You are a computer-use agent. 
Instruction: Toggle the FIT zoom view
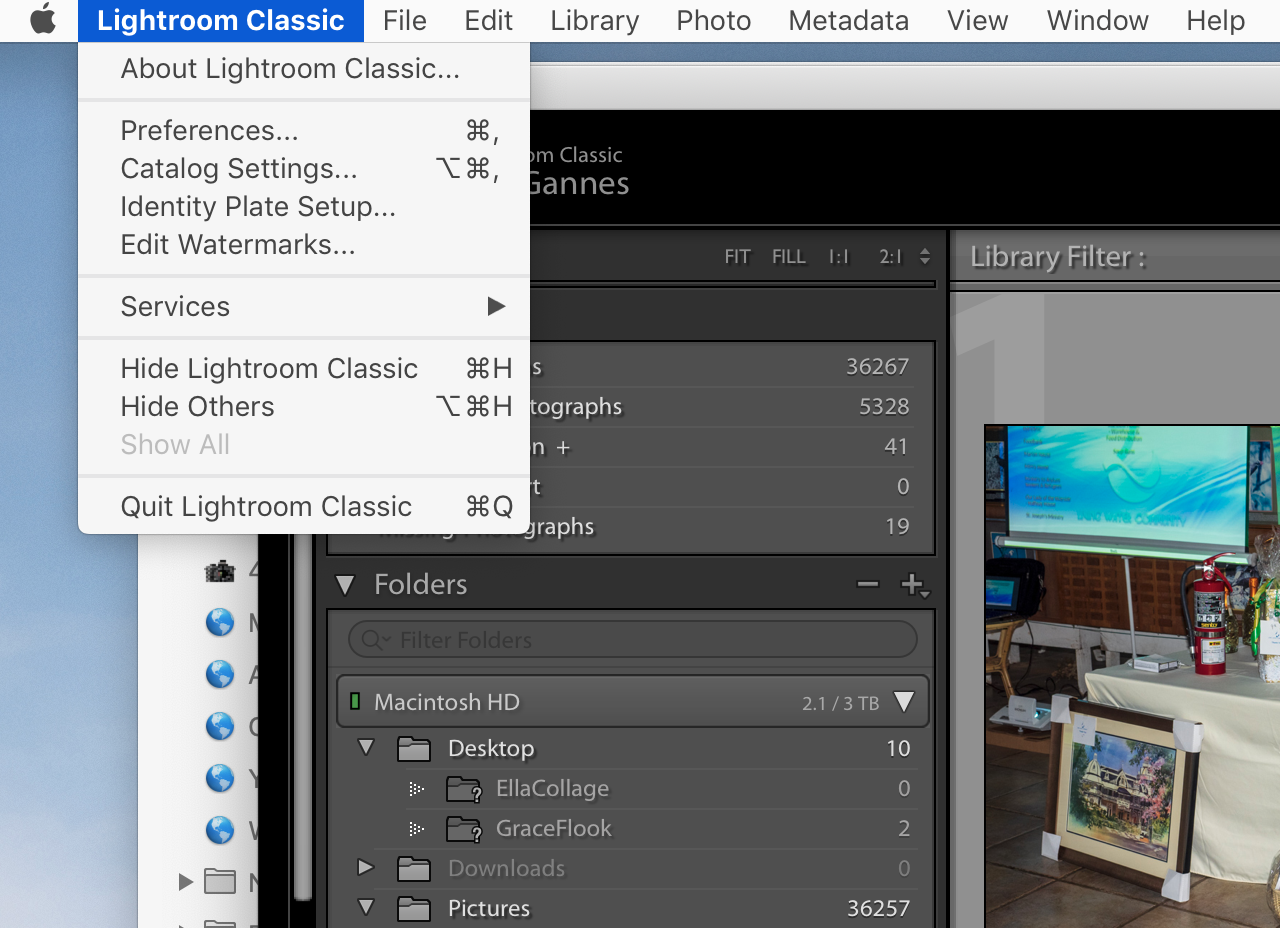point(737,256)
